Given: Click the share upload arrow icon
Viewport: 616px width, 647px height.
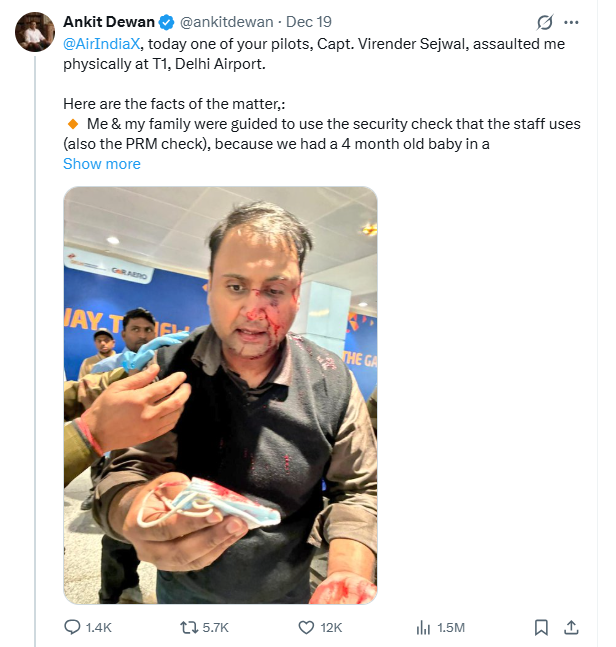Looking at the screenshot, I should [571, 627].
